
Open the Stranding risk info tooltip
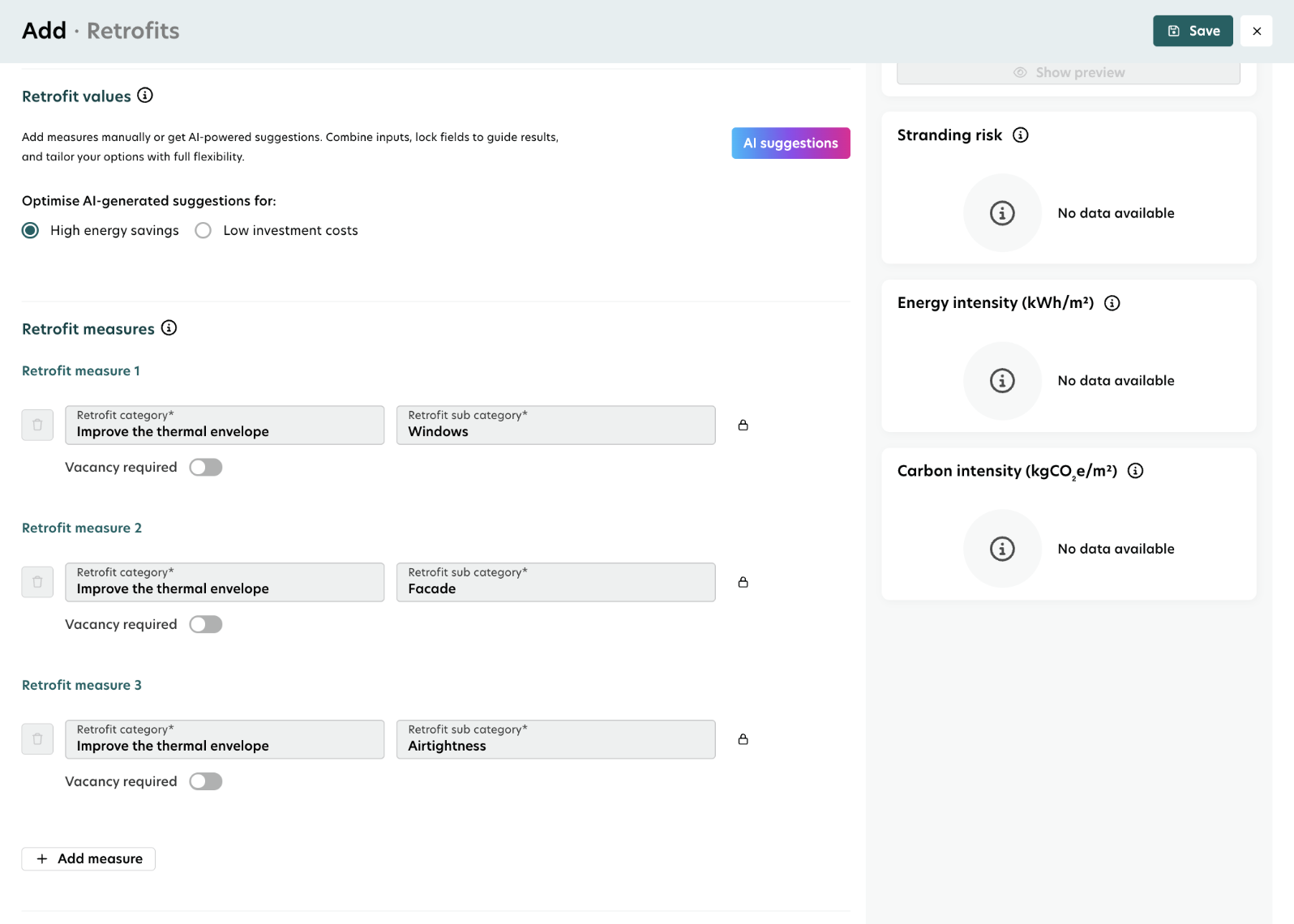pos(1021,135)
